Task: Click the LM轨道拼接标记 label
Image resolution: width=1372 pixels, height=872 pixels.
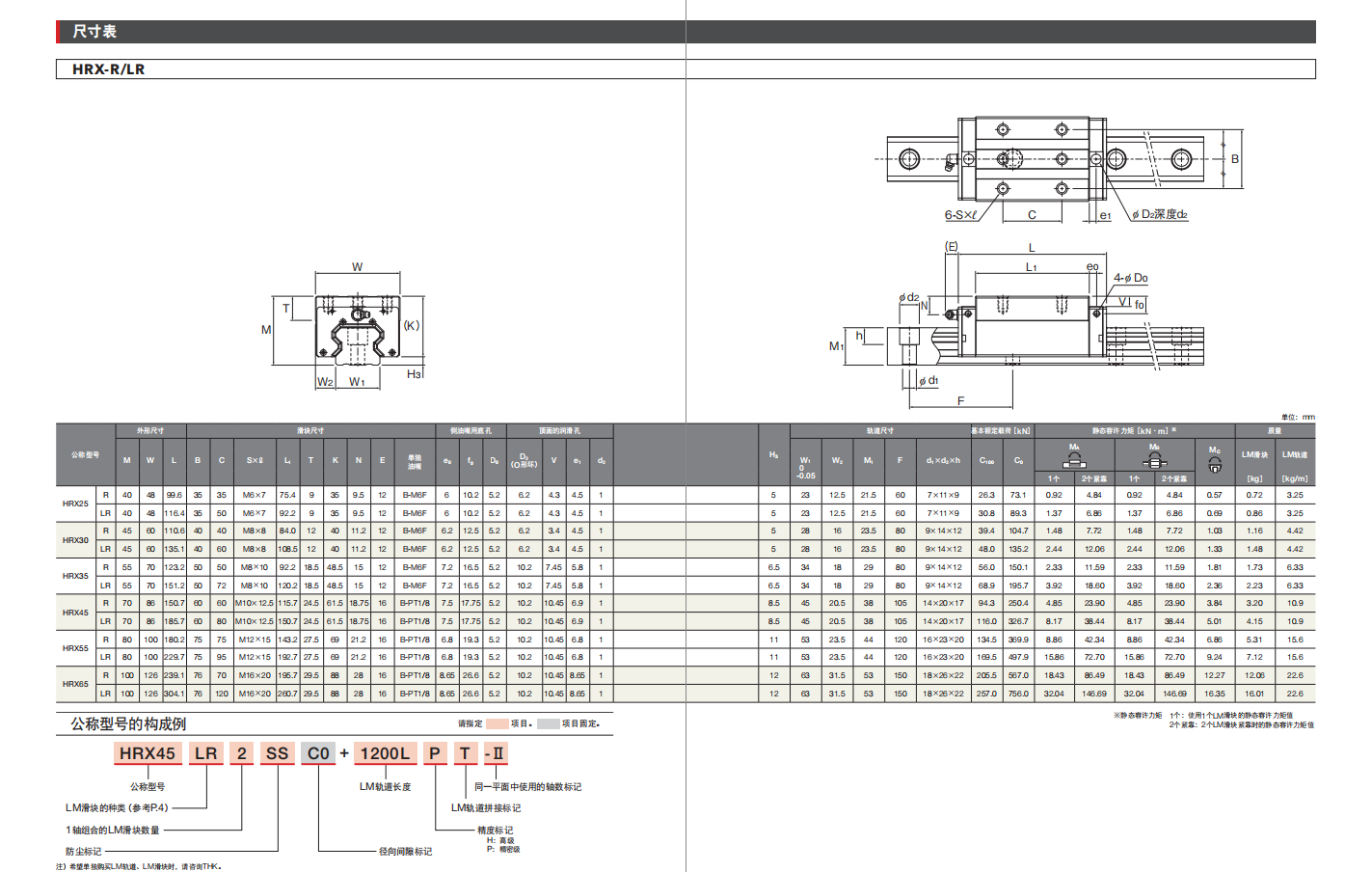Action: click(x=485, y=808)
